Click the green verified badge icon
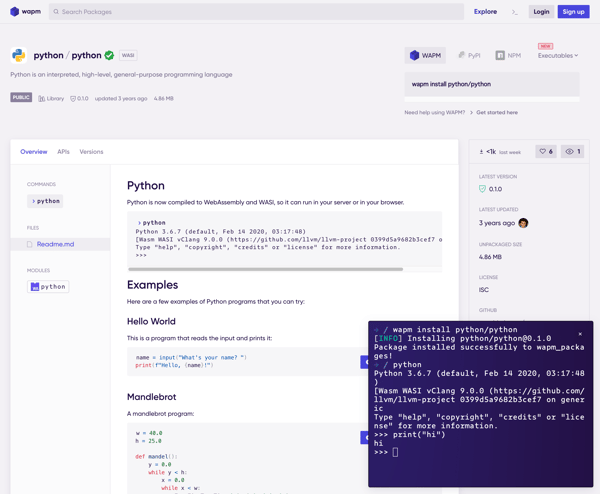600x494 pixels. (109, 55)
